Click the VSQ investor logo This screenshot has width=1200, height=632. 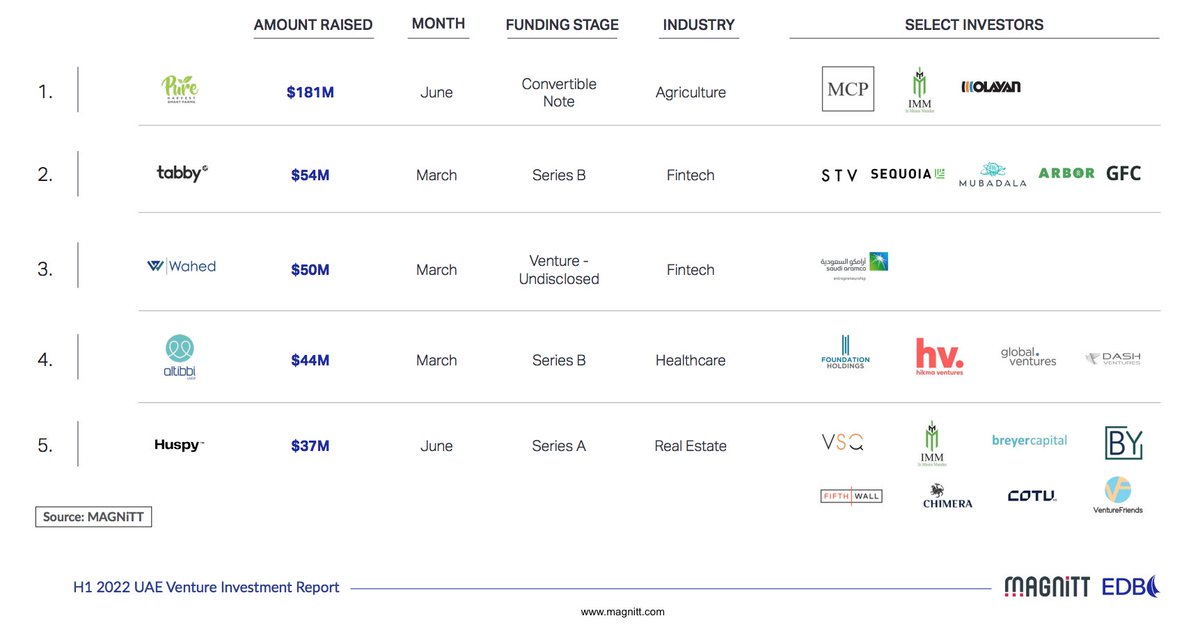[842, 442]
